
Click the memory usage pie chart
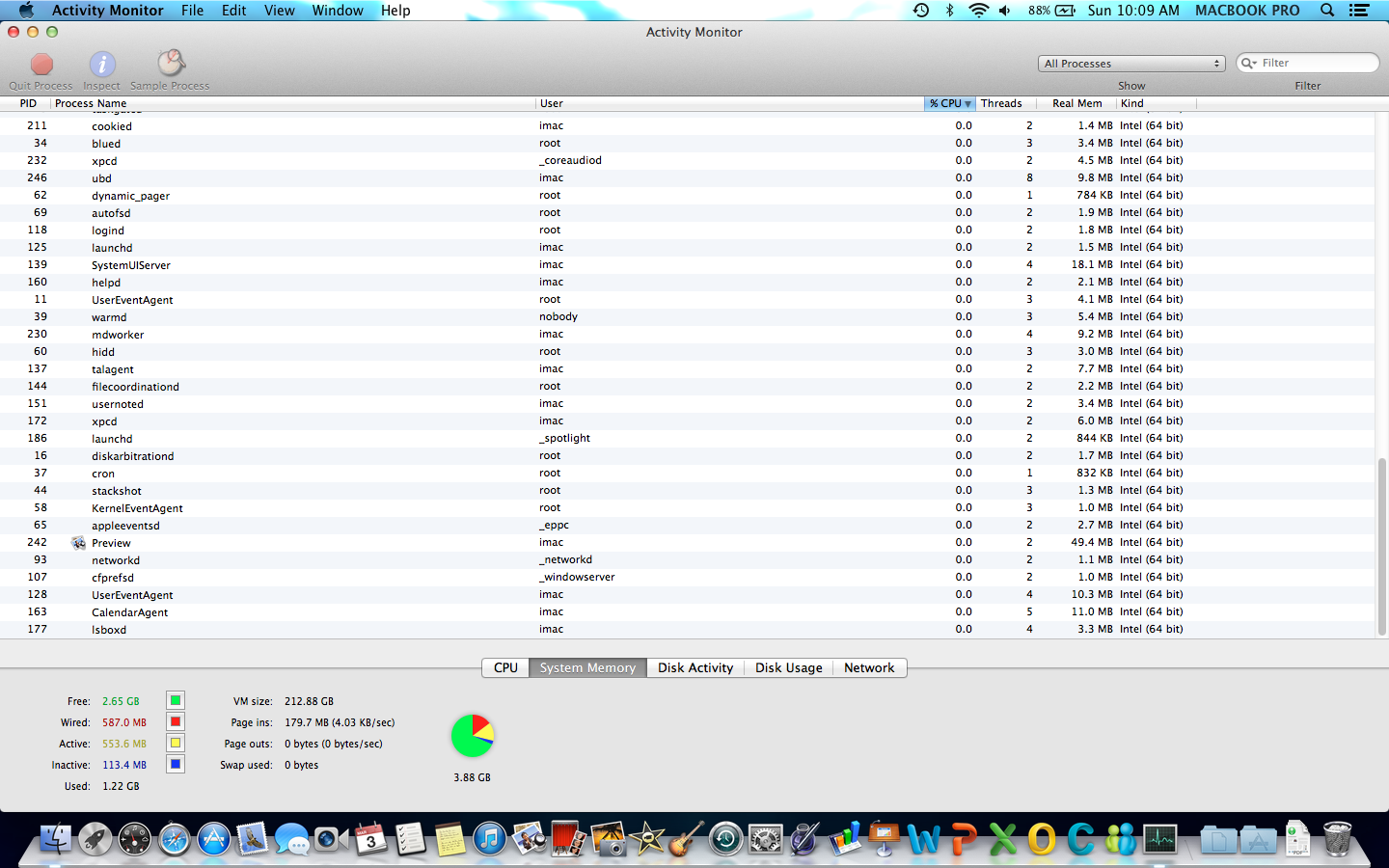pos(472,736)
